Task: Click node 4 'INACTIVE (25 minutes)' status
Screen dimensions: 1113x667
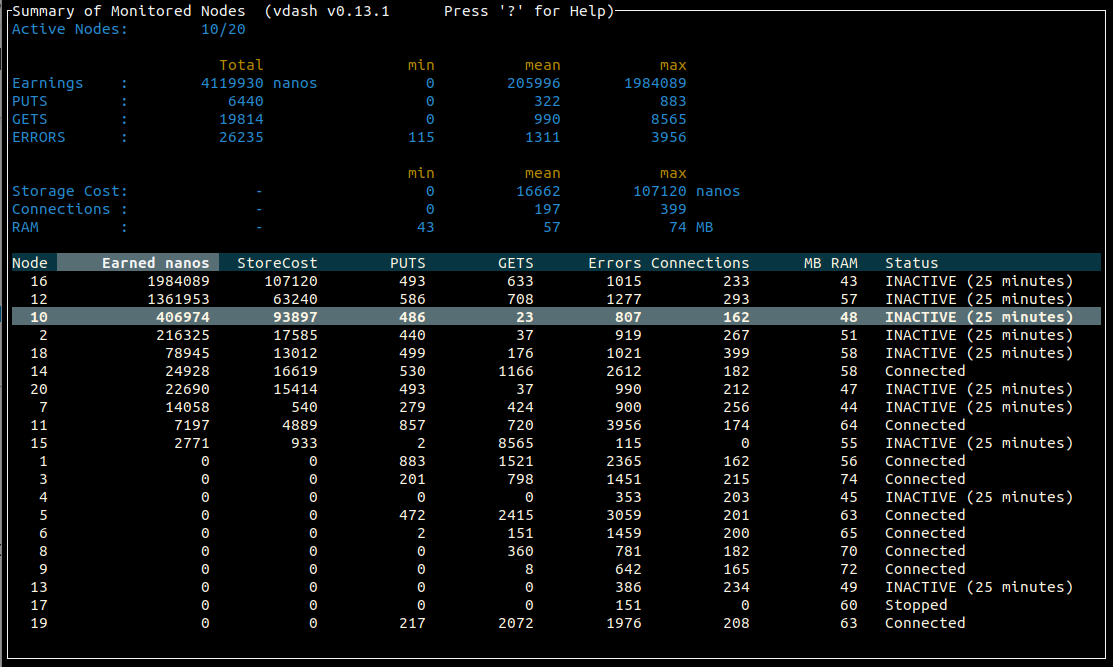Action: coord(979,497)
